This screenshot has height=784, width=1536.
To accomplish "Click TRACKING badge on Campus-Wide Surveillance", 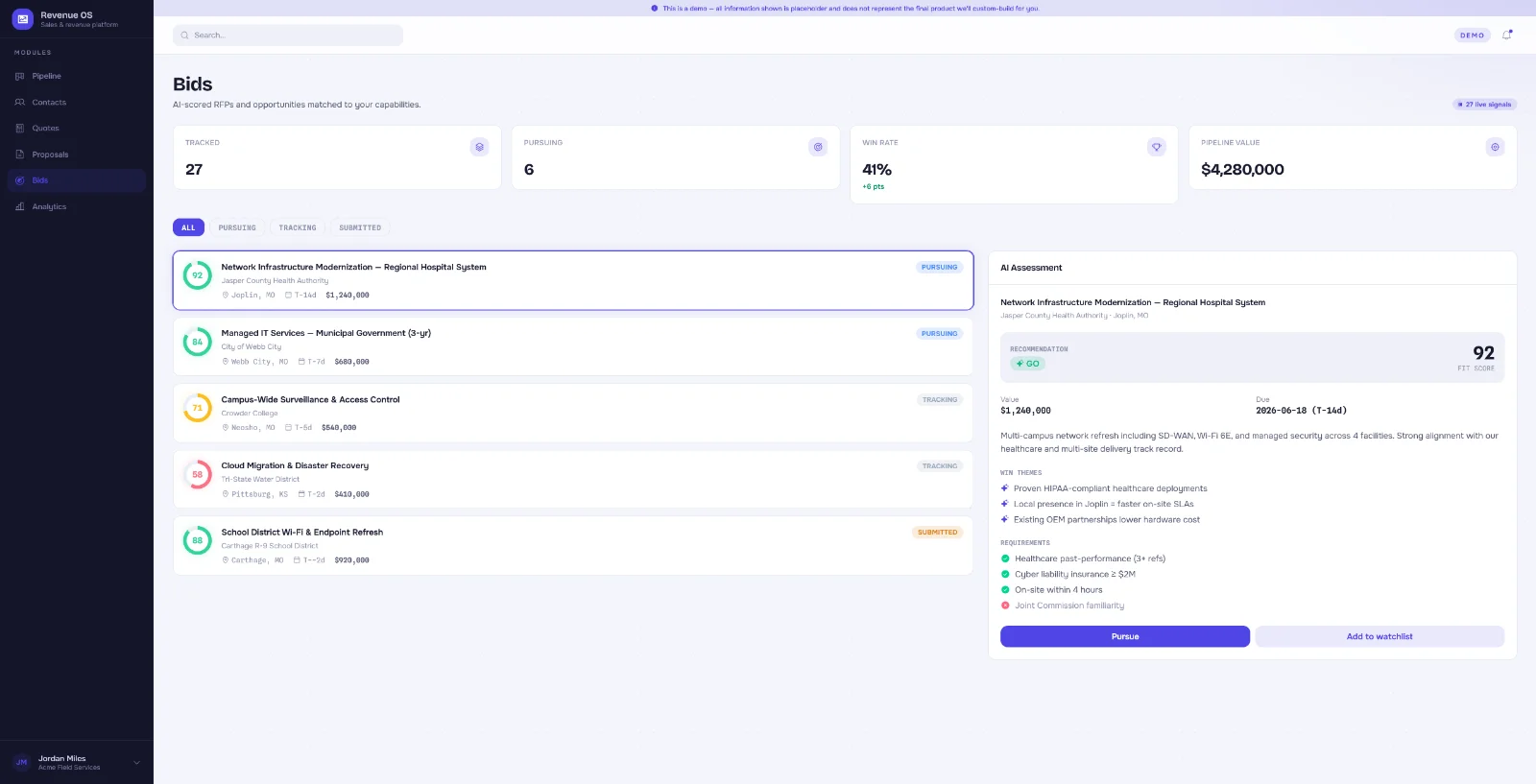I will [x=940, y=400].
